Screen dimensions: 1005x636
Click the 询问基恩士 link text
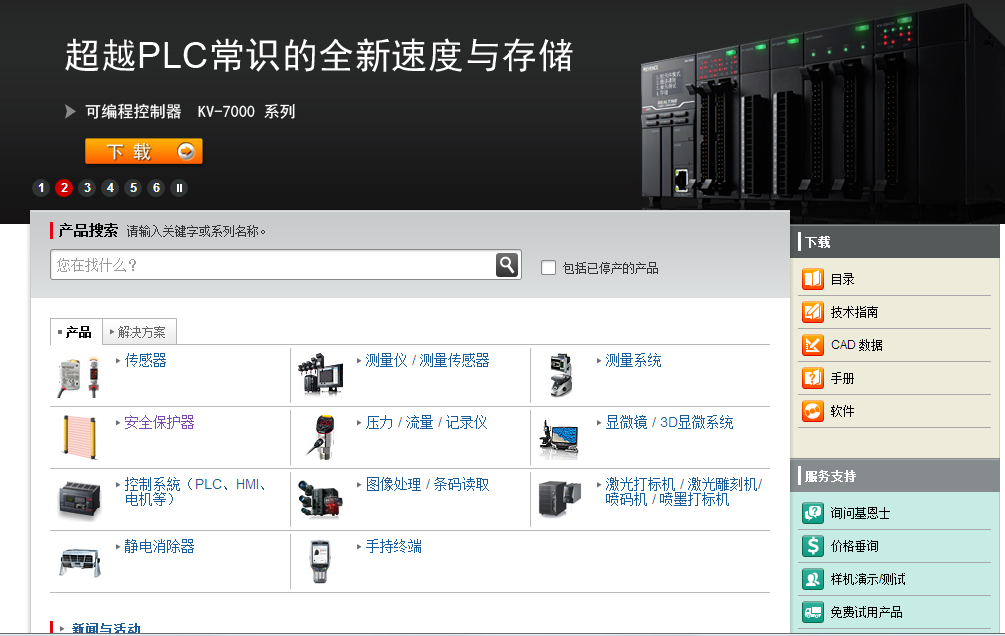click(x=860, y=514)
